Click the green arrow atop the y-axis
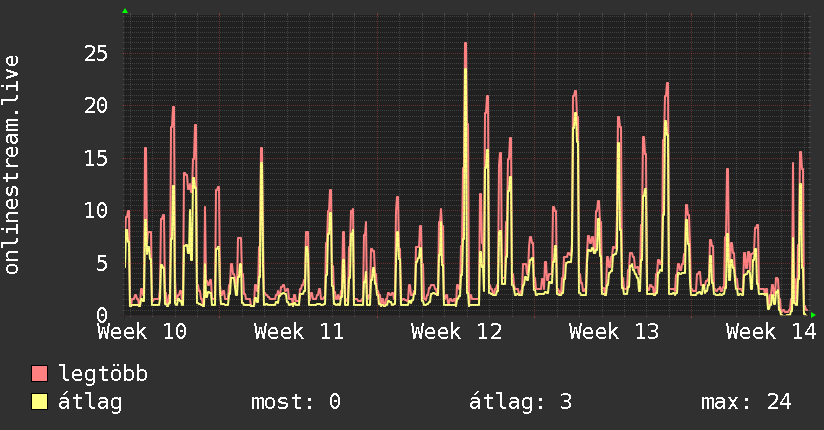The width and height of the screenshot is (824, 430). click(125, 11)
